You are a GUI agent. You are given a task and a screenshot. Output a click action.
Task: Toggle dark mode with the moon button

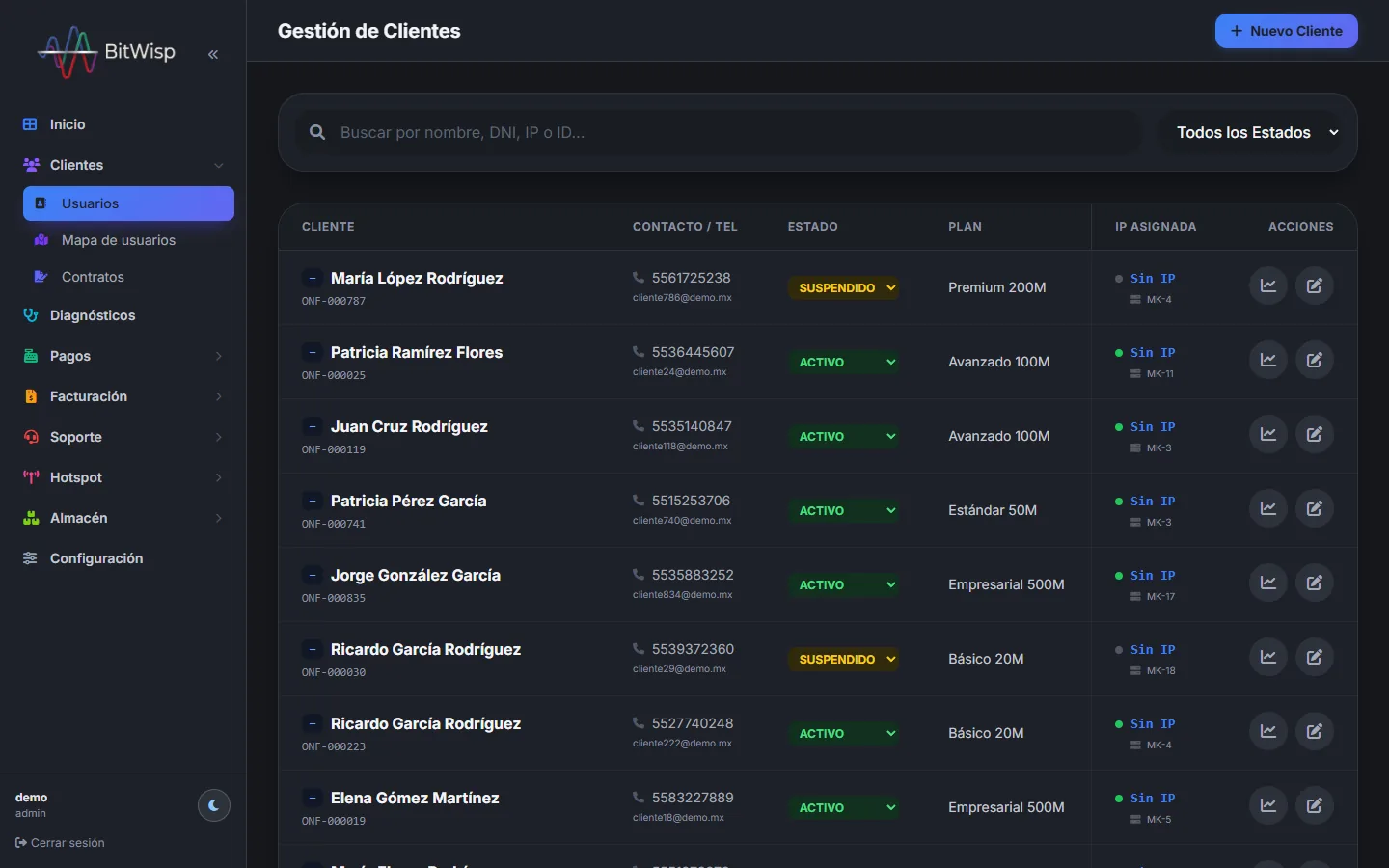214,805
